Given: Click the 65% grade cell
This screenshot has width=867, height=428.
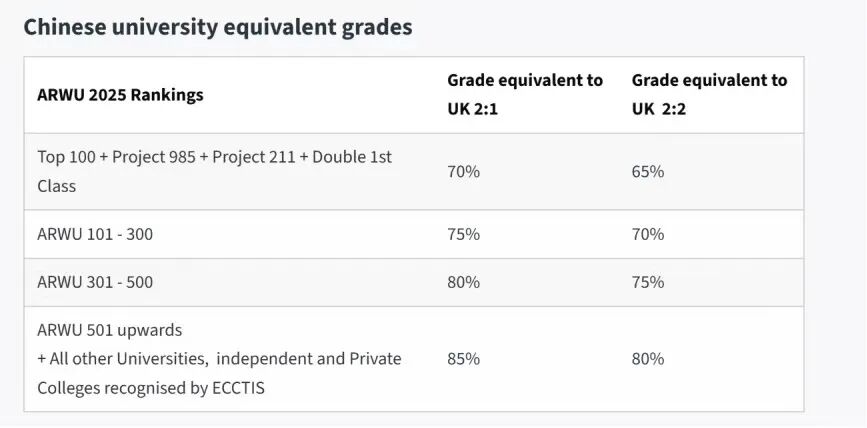Looking at the screenshot, I should 648,171.
